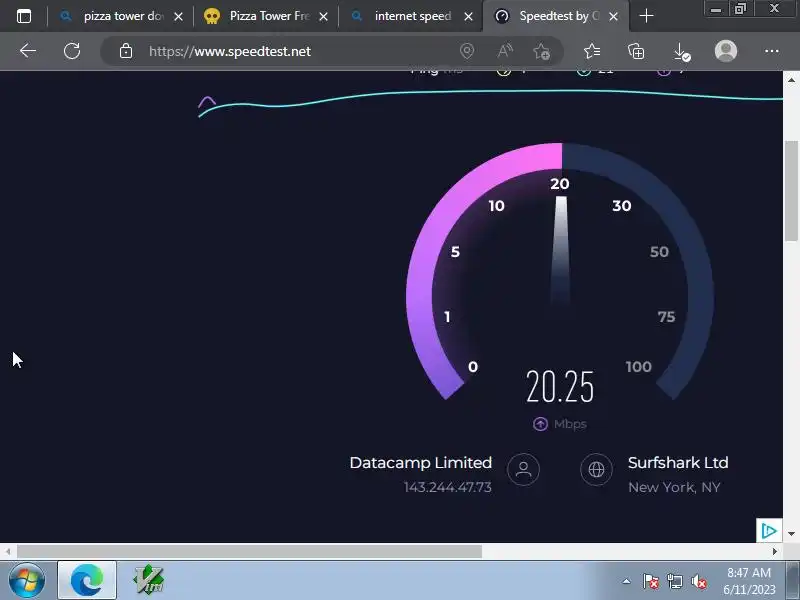This screenshot has width=800, height=600.
Task: Open the Favorites list
Action: (x=592, y=51)
